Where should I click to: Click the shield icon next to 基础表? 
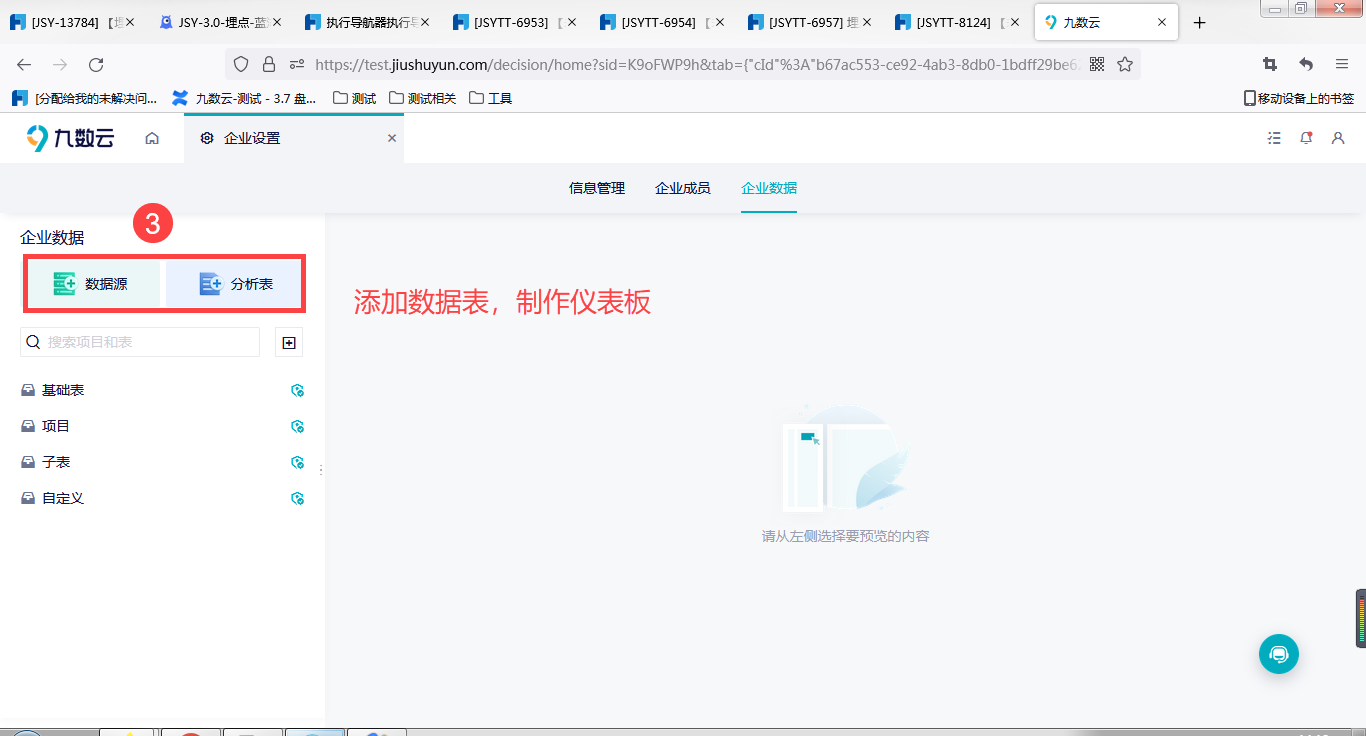[297, 390]
